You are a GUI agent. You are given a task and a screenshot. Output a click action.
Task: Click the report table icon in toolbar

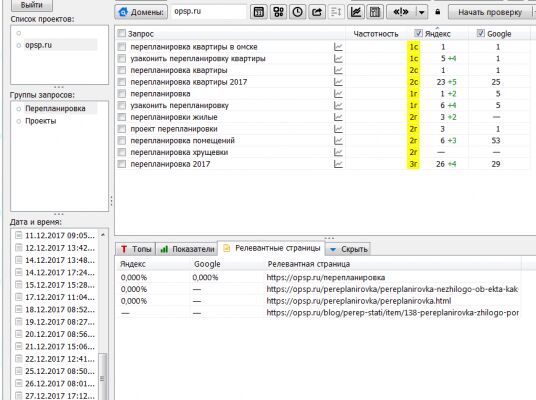375,12
